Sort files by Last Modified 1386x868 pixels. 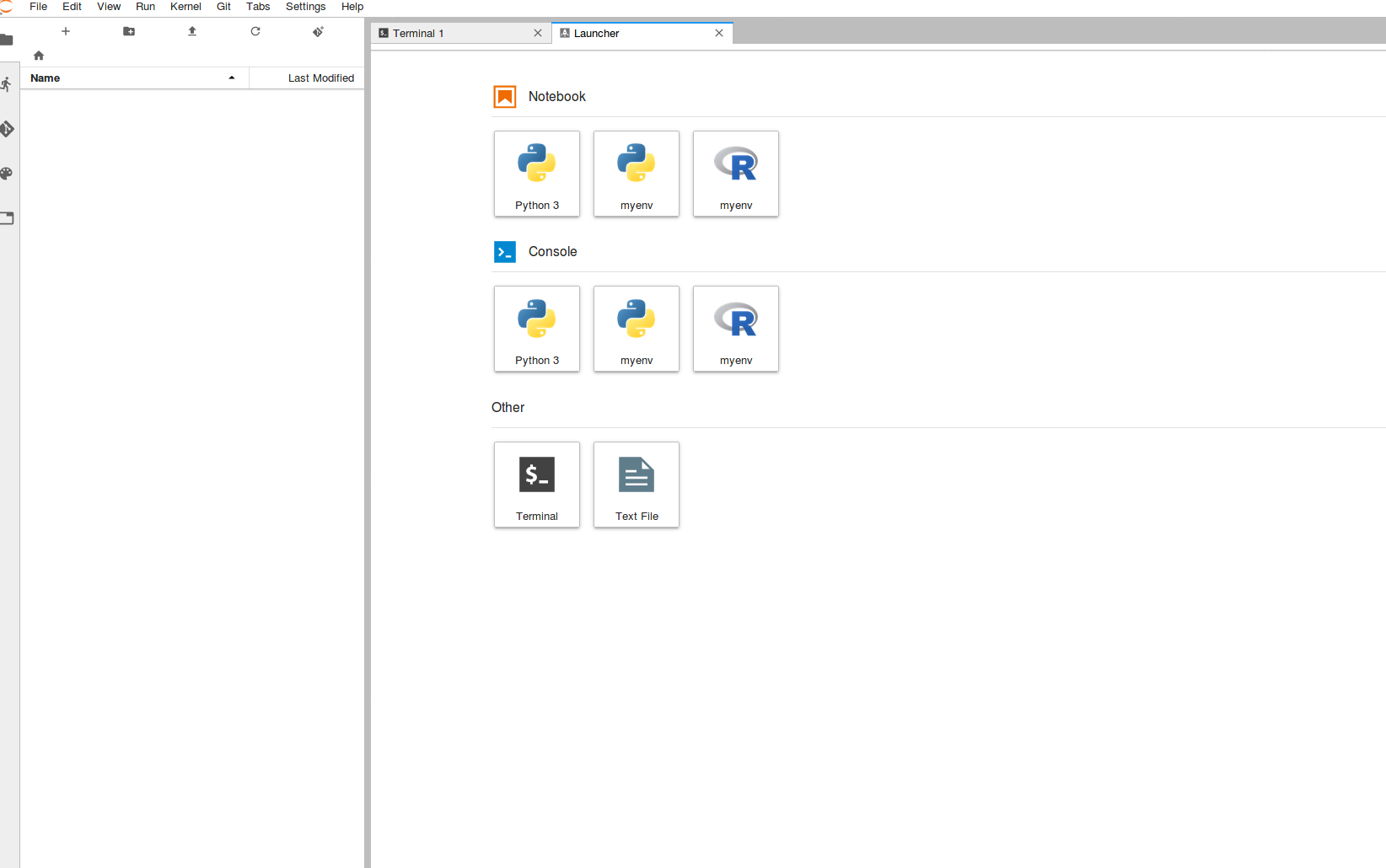320,78
